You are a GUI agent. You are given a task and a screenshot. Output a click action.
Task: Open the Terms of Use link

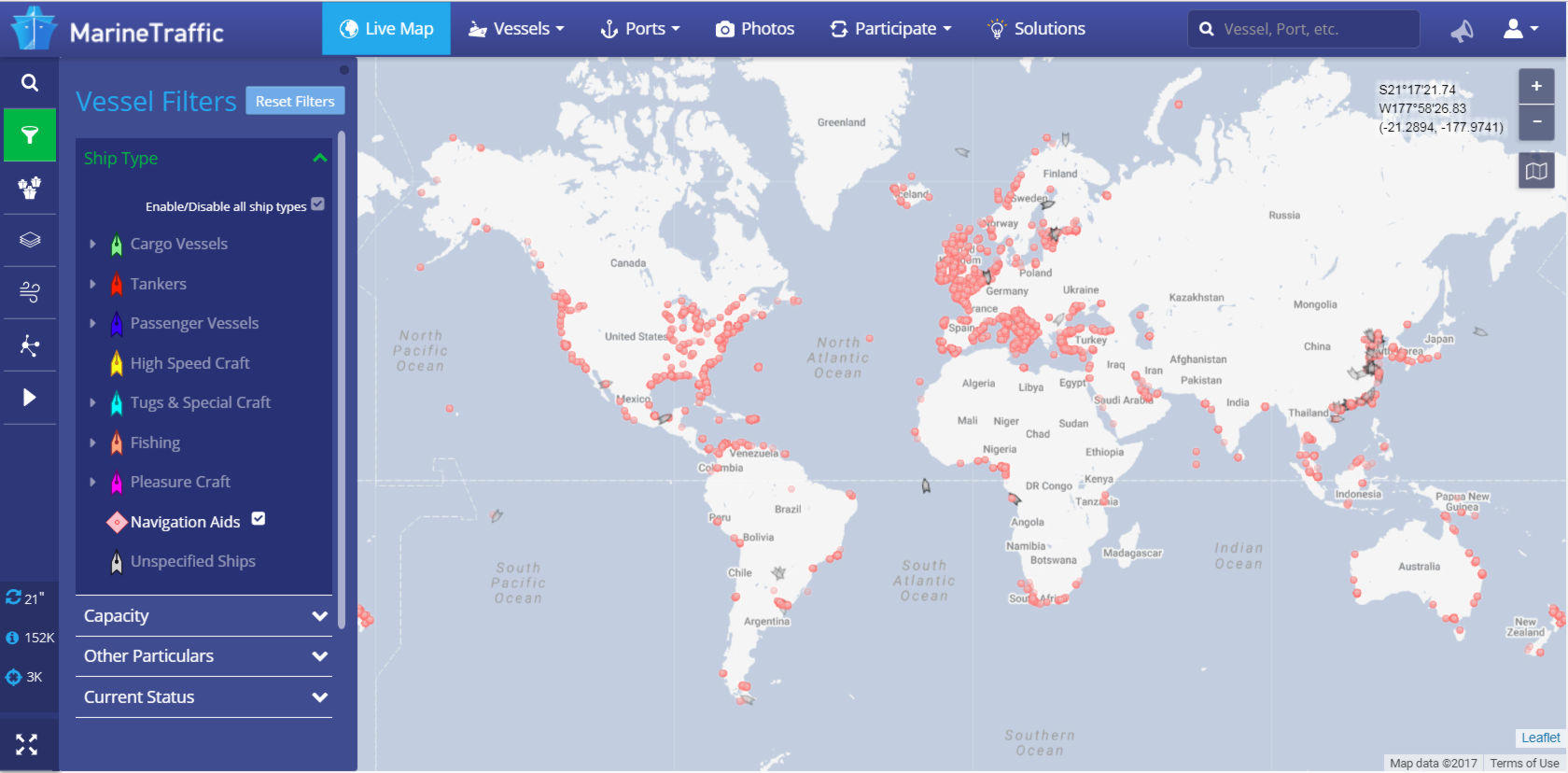[1524, 763]
